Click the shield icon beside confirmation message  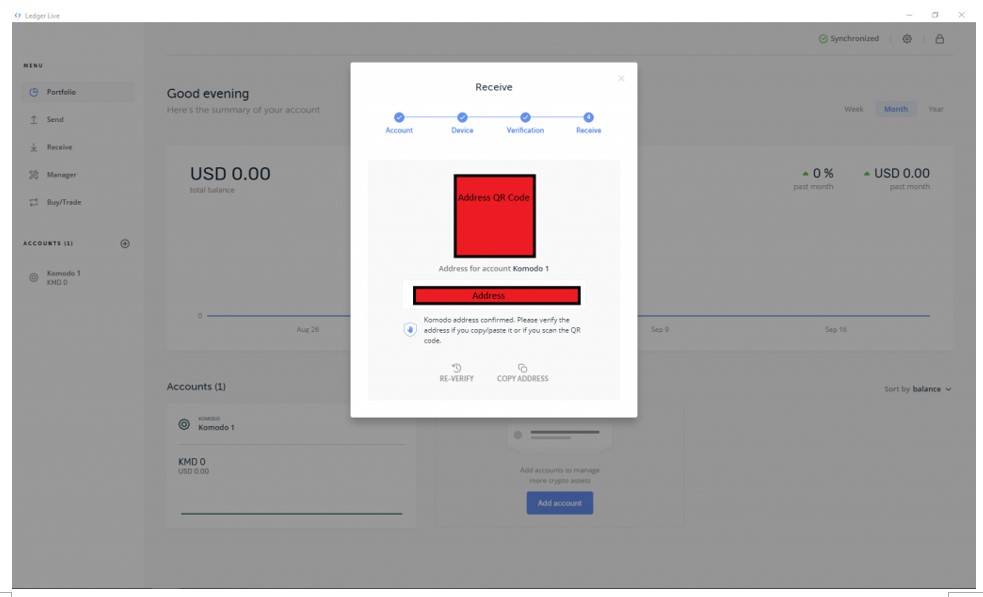tap(410, 330)
